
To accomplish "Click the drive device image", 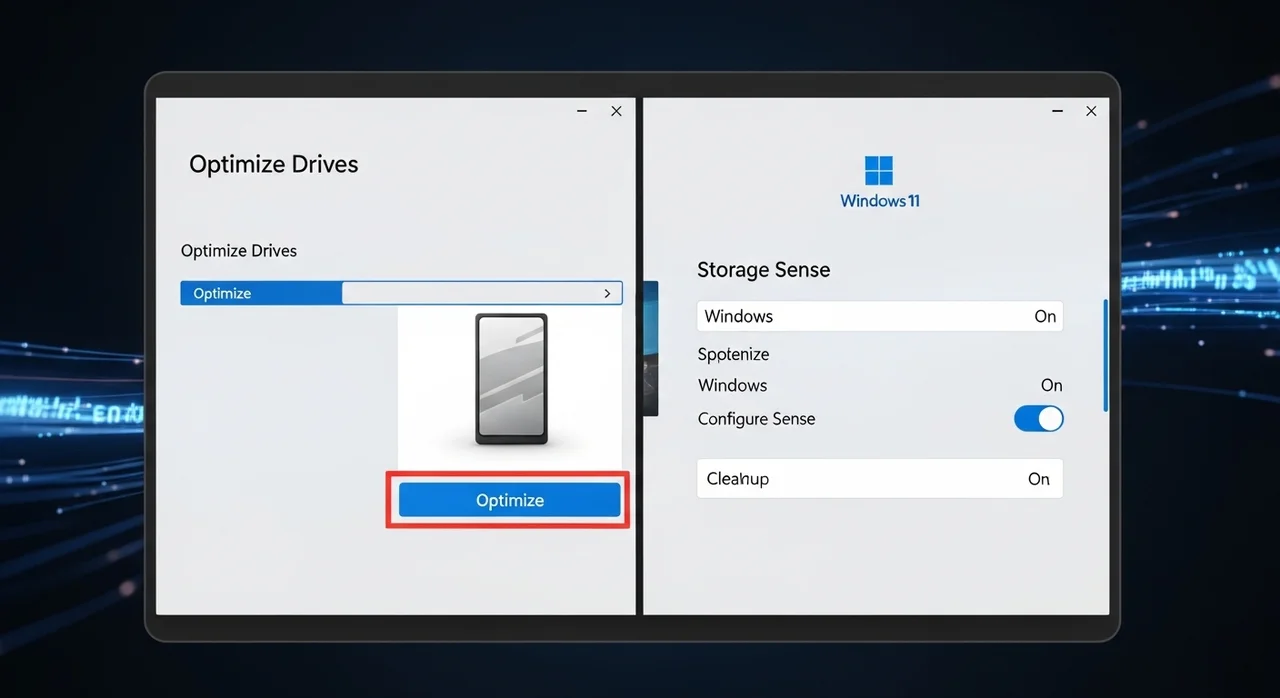I will tap(511, 379).
